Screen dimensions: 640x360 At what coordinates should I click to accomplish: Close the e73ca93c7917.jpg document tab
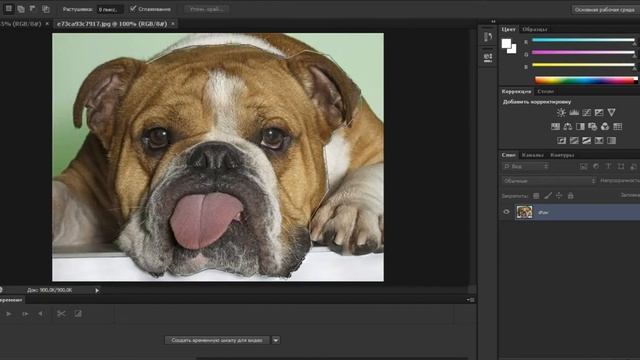(173, 24)
